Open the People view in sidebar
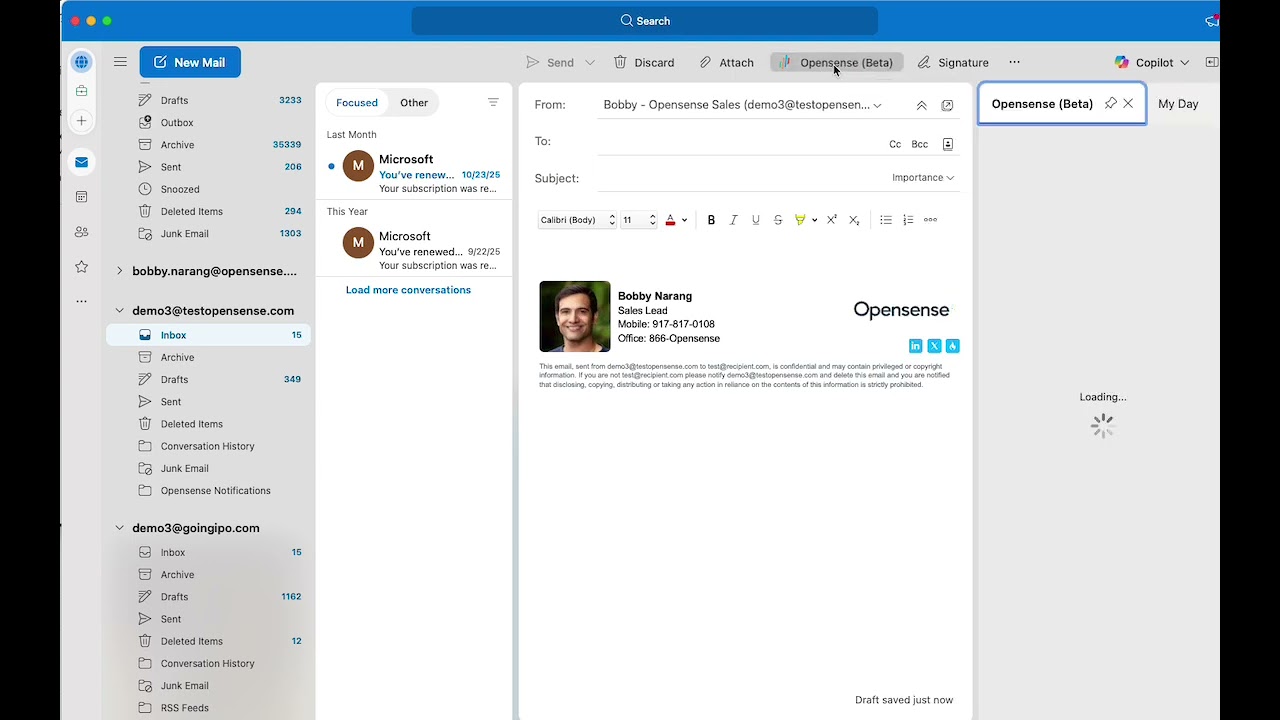Viewport: 1280px width, 720px height. (x=82, y=232)
